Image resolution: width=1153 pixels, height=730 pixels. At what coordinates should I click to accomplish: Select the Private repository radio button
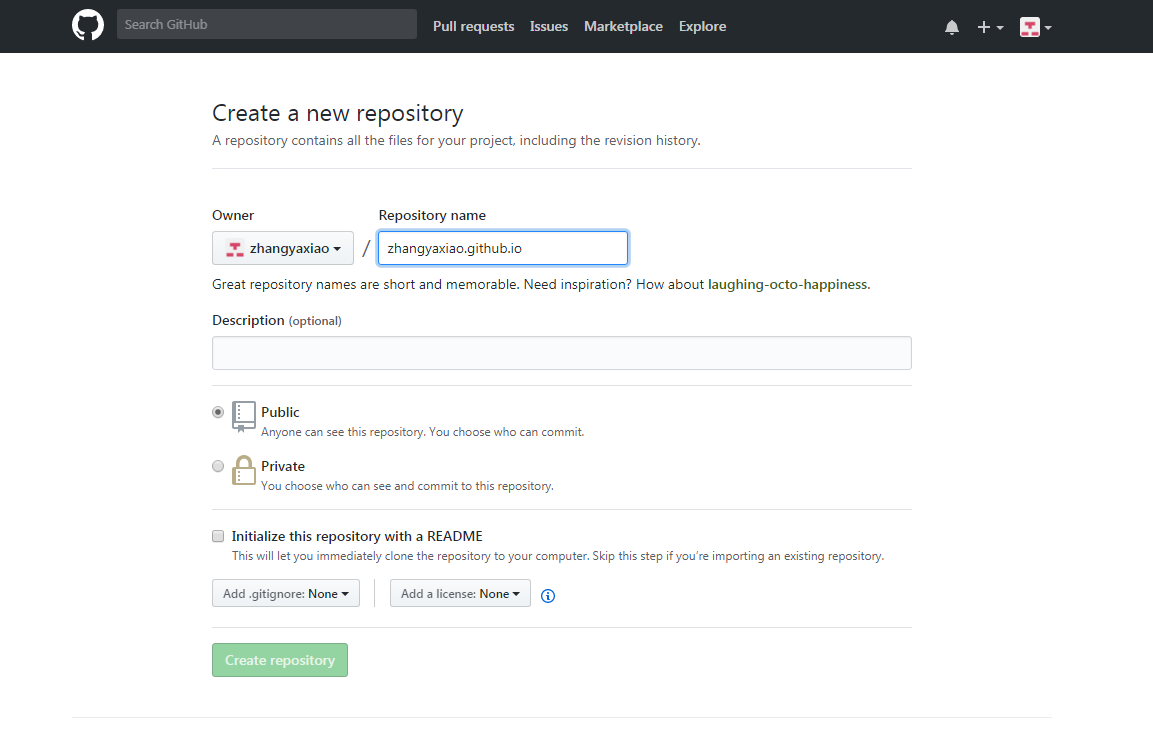tap(218, 465)
